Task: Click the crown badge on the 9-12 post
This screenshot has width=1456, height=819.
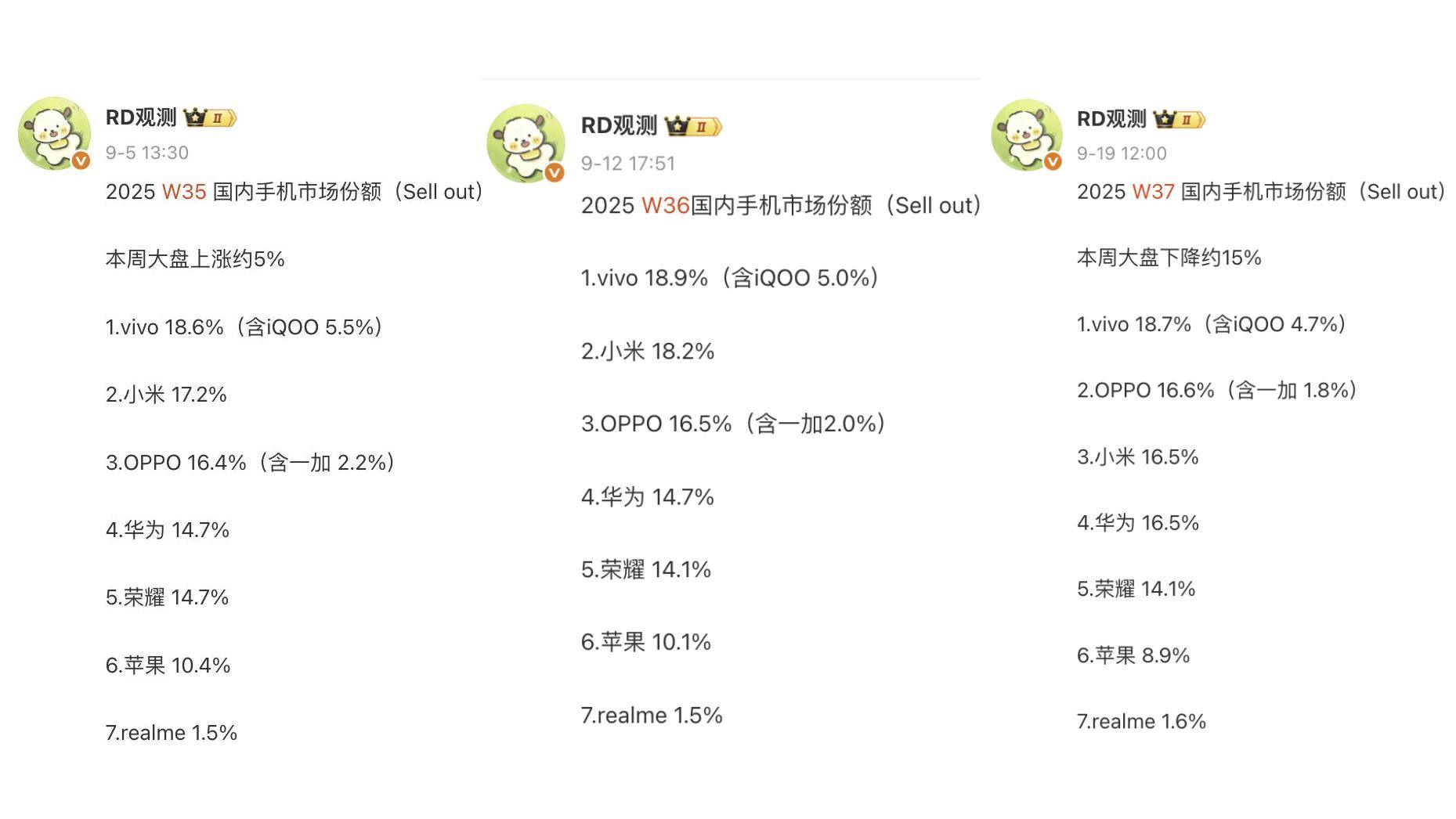Action: pos(693,126)
